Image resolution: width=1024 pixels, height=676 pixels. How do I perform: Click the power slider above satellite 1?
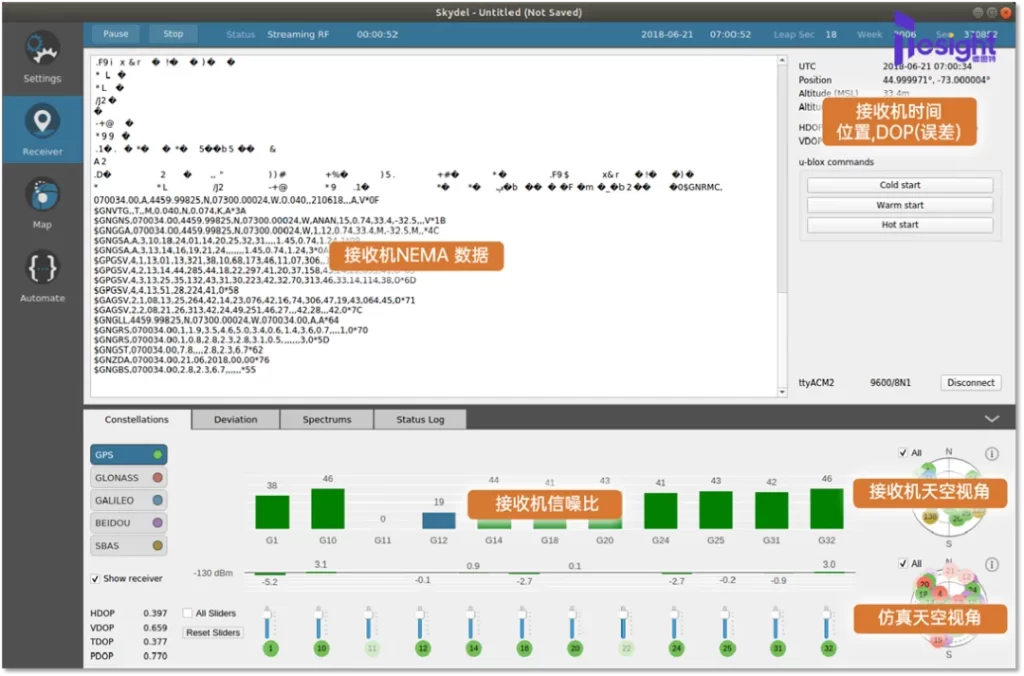pos(267,622)
